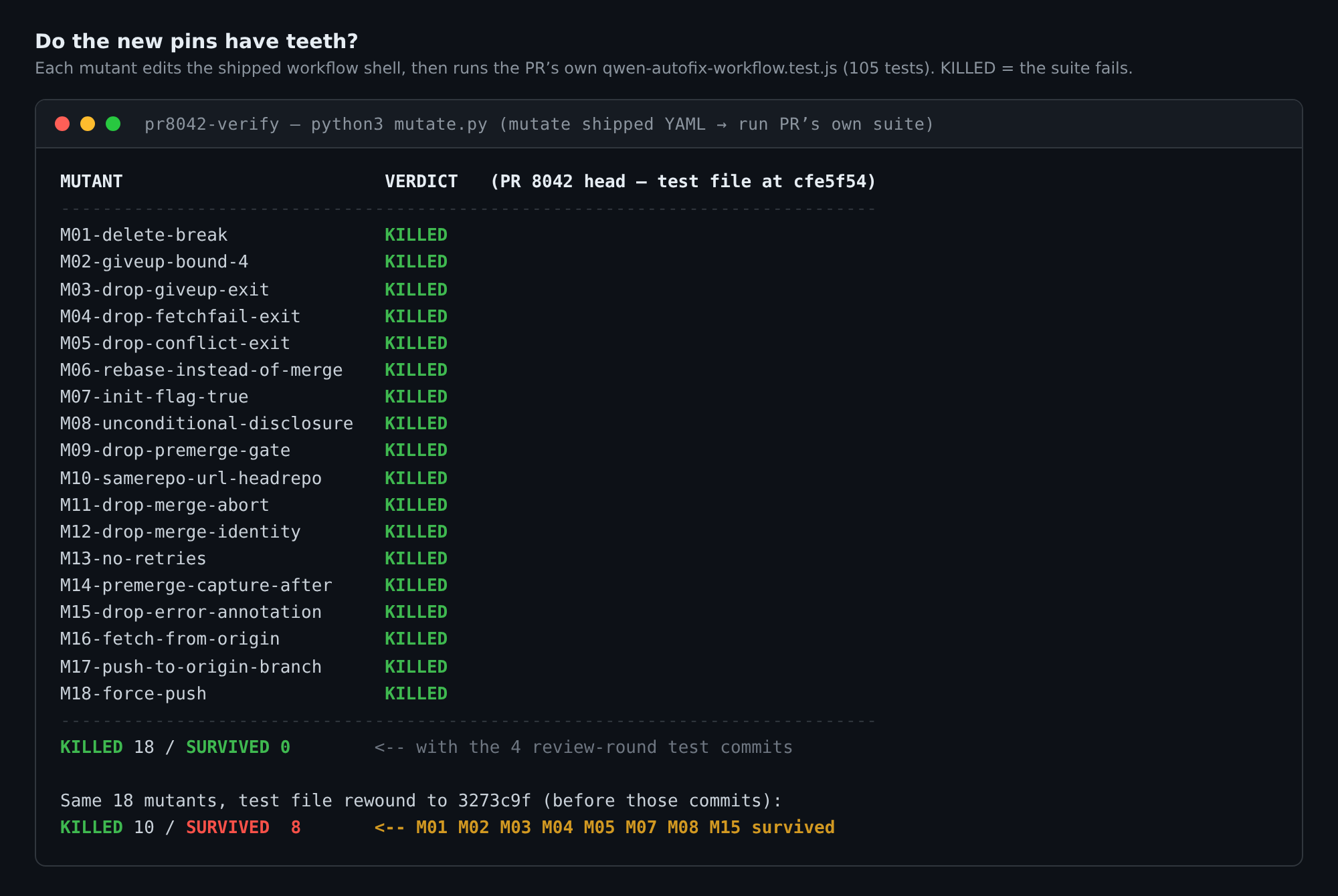Click the VERDICT column header

click(x=421, y=181)
